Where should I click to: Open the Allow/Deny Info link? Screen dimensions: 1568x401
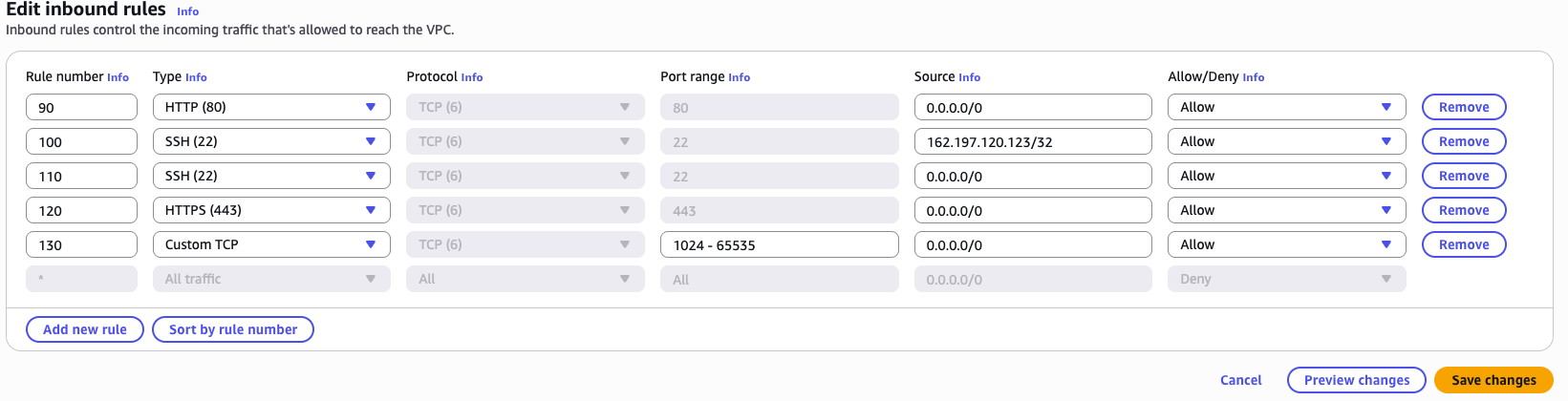point(1253,77)
